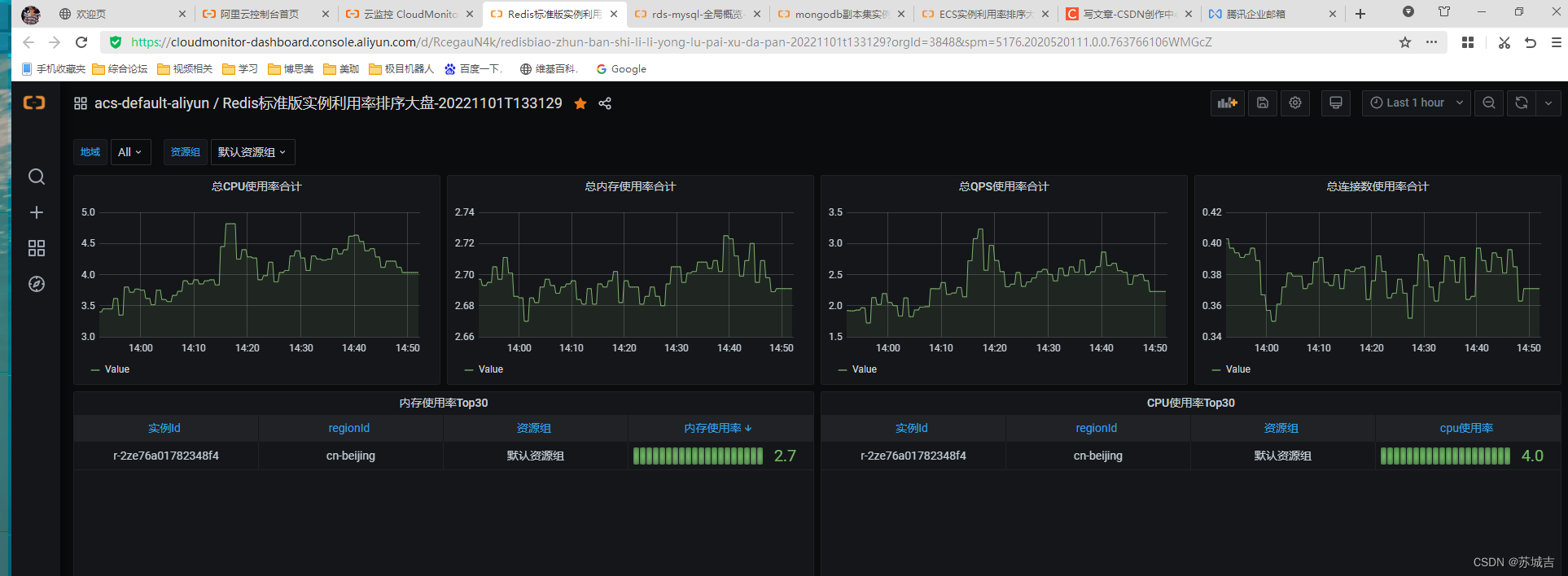Image resolution: width=1568 pixels, height=576 pixels.
Task: Go back with browser back arrow
Action: pyautogui.click(x=28, y=42)
